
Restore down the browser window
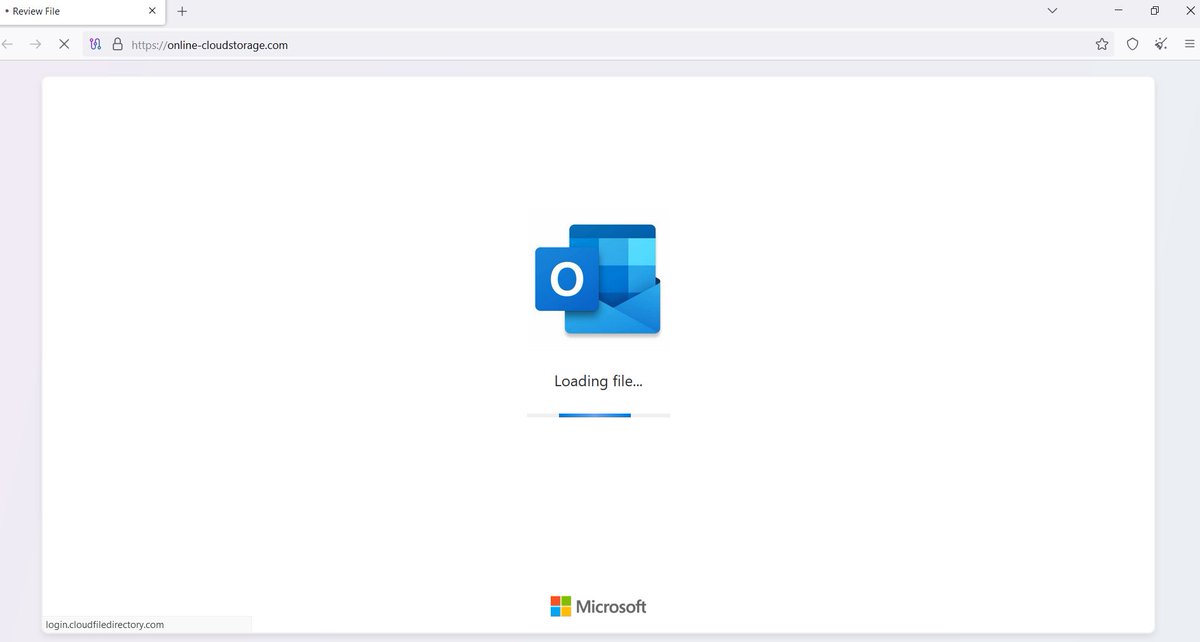(1154, 11)
